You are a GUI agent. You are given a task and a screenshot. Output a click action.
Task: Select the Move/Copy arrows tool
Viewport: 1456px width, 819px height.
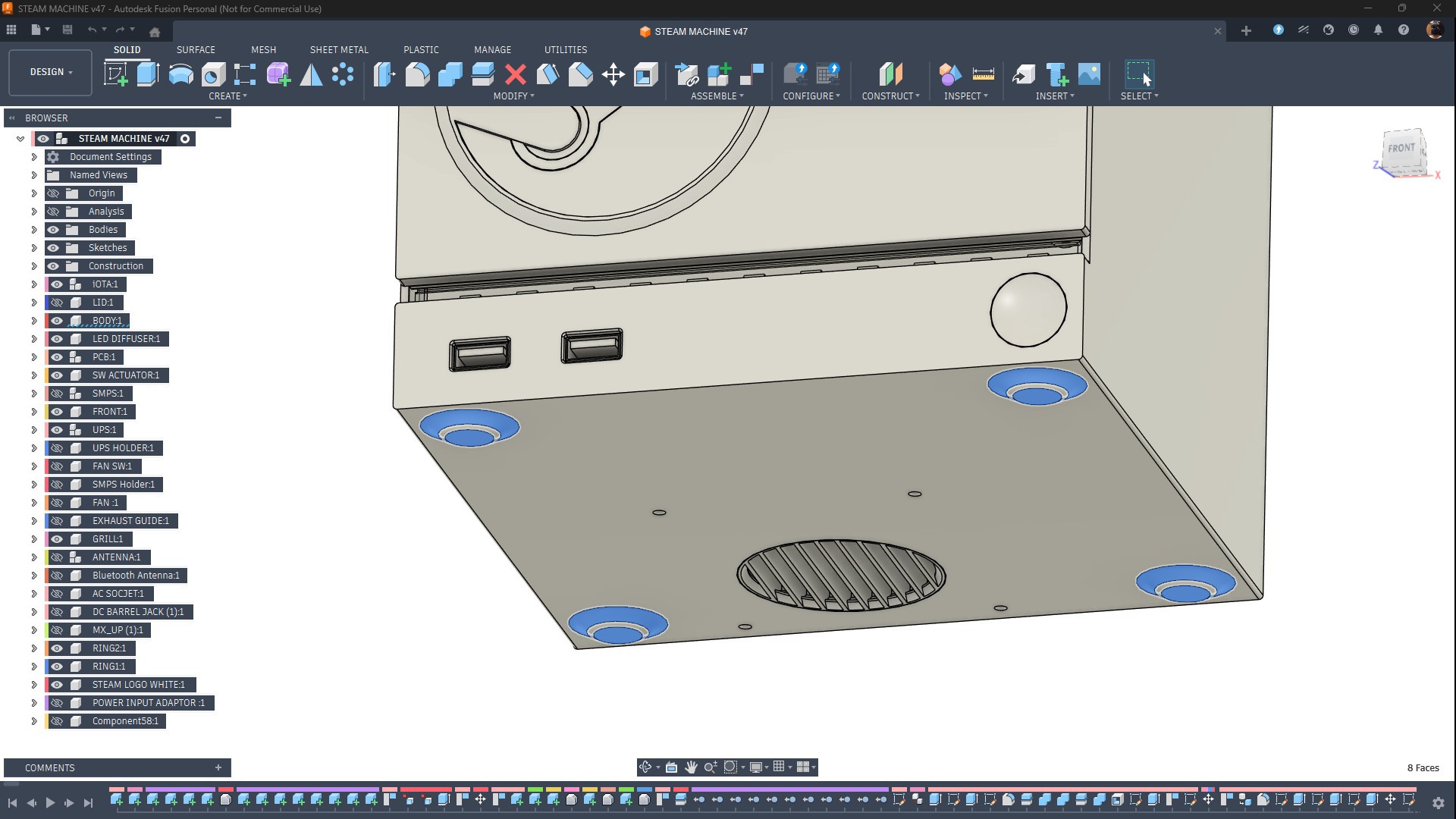coord(613,74)
